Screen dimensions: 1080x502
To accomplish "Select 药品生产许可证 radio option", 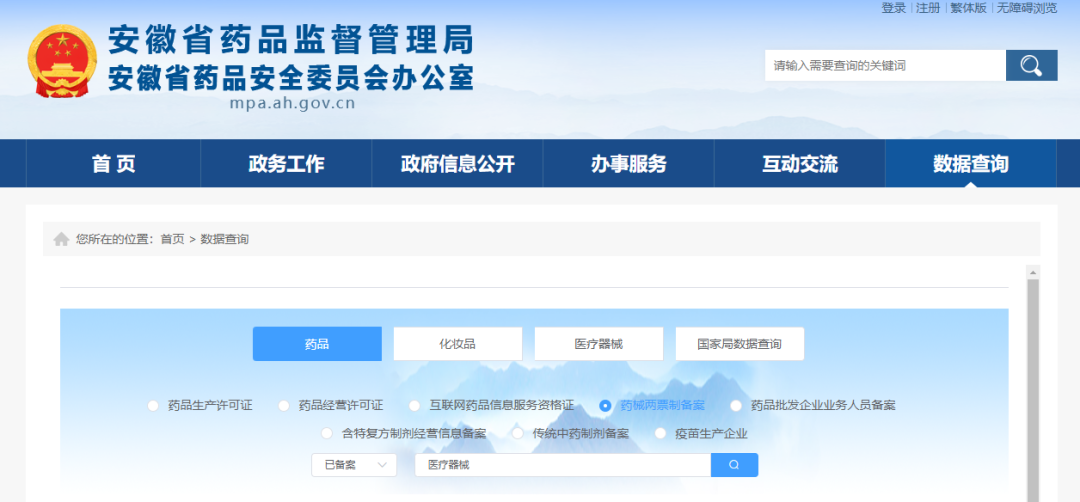I will click(x=153, y=406).
